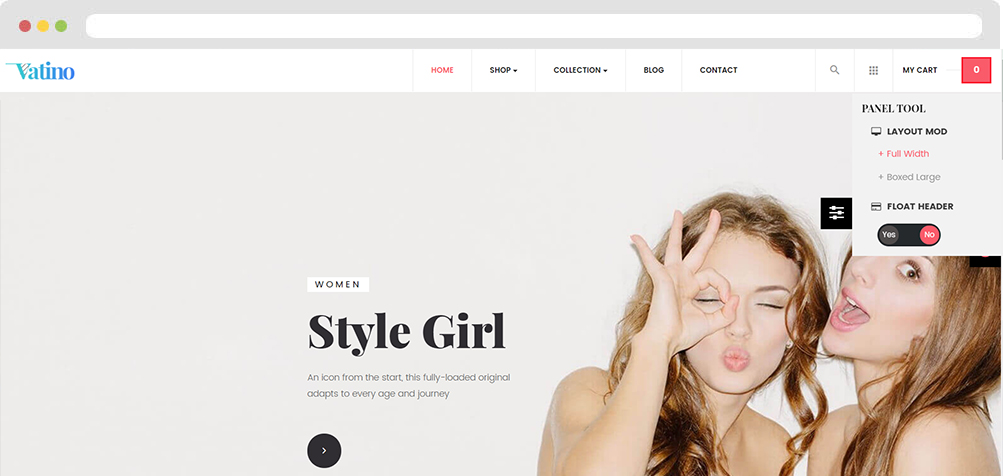The width and height of the screenshot is (1003, 476).
Task: Click the browser address bar
Action: 533,26
